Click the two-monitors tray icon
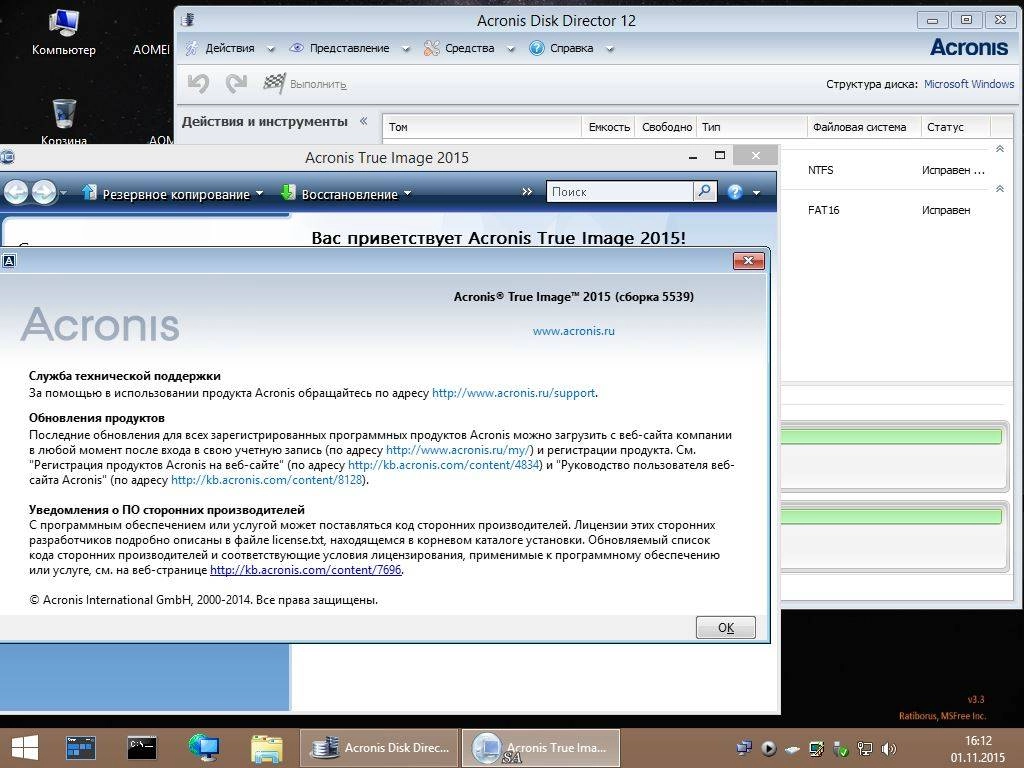Viewport: 1024px width, 768px height. [x=744, y=748]
